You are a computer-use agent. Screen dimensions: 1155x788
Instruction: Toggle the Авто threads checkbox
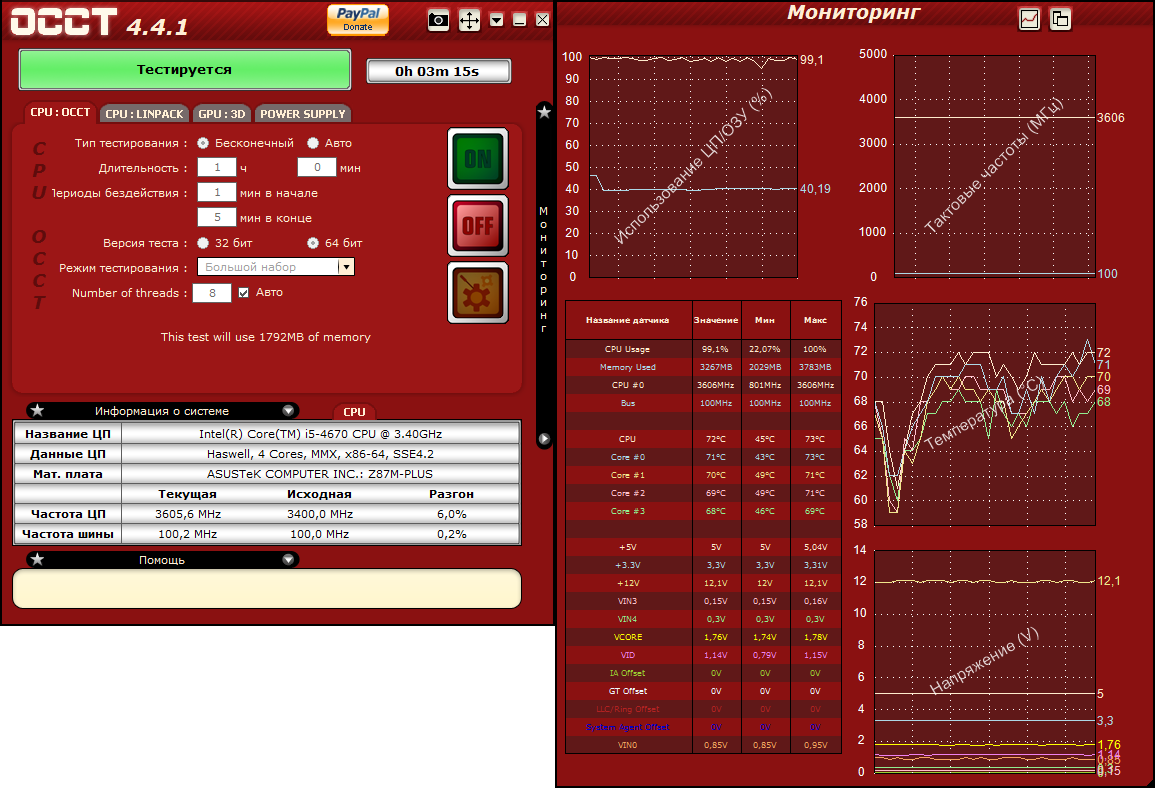pos(243,292)
